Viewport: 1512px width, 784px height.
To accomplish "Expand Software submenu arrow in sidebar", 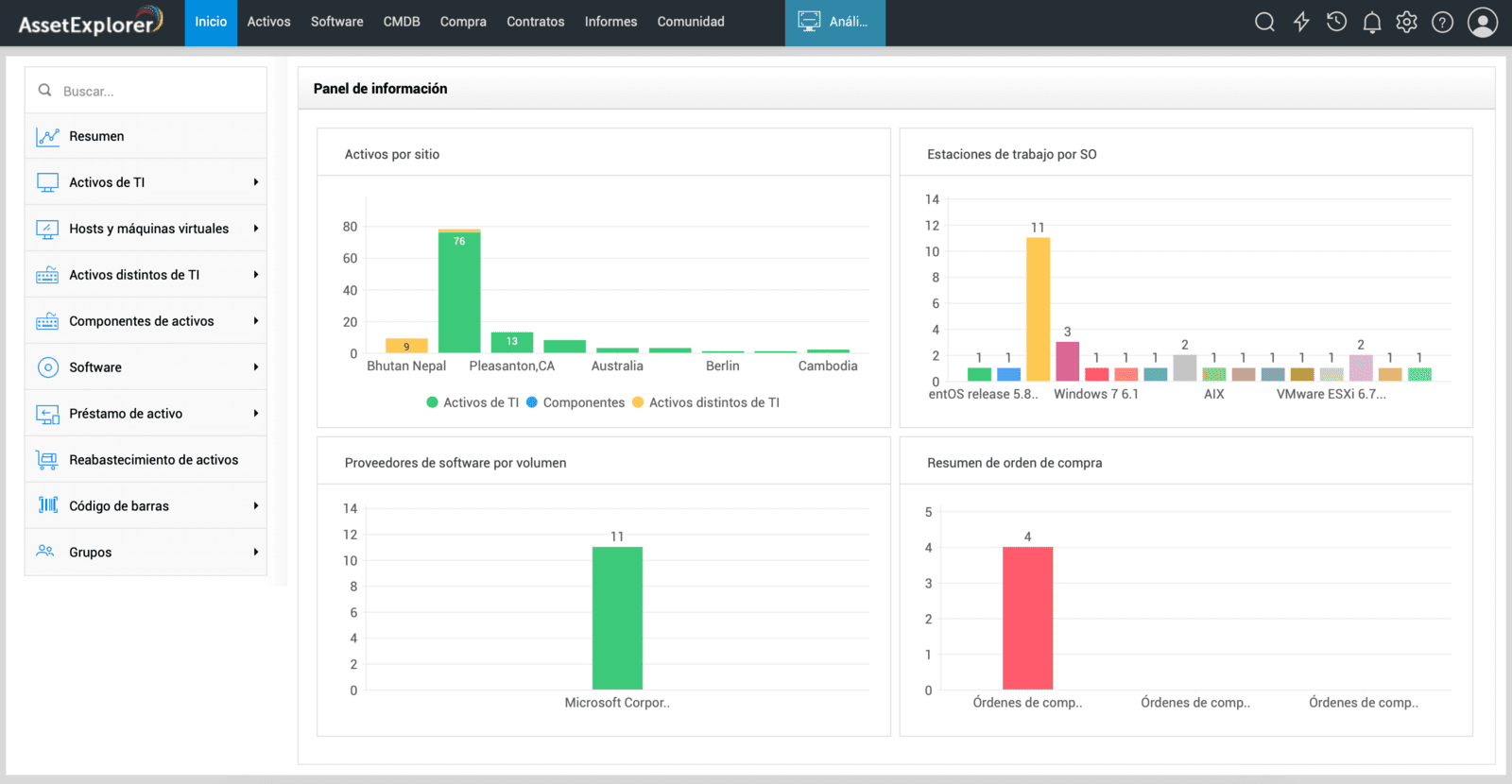I will 255,367.
